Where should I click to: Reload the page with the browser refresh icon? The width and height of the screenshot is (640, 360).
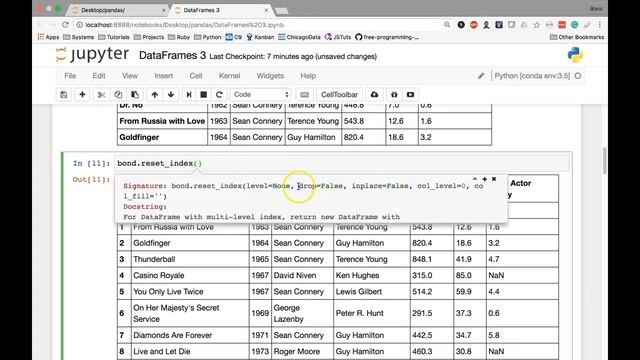pos(65,25)
